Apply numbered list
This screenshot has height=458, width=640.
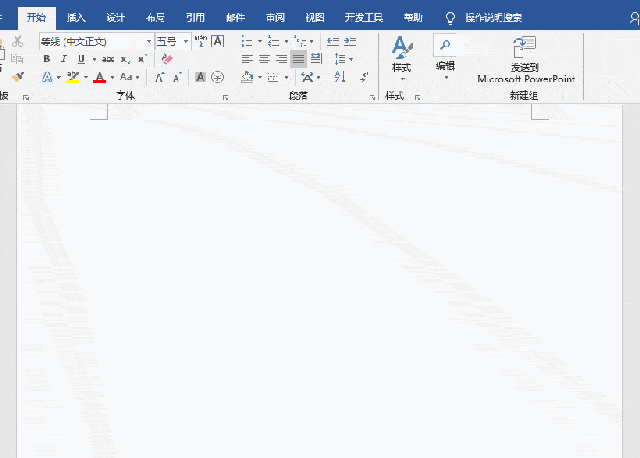[273, 41]
